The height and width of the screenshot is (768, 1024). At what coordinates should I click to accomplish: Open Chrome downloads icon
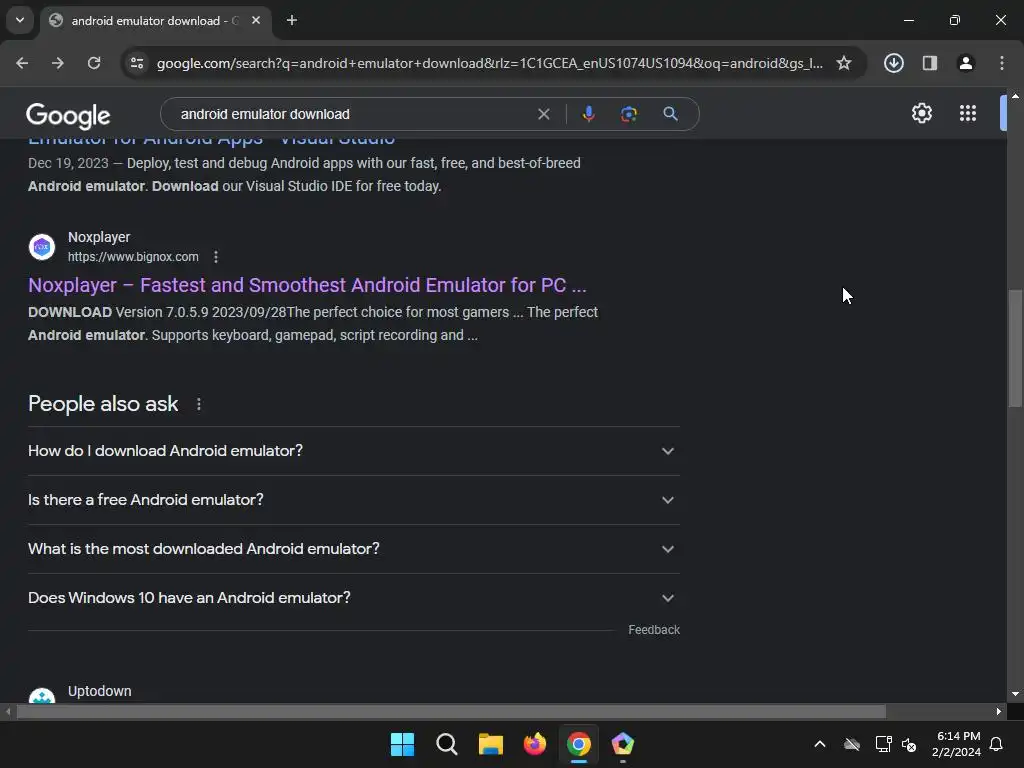point(893,63)
